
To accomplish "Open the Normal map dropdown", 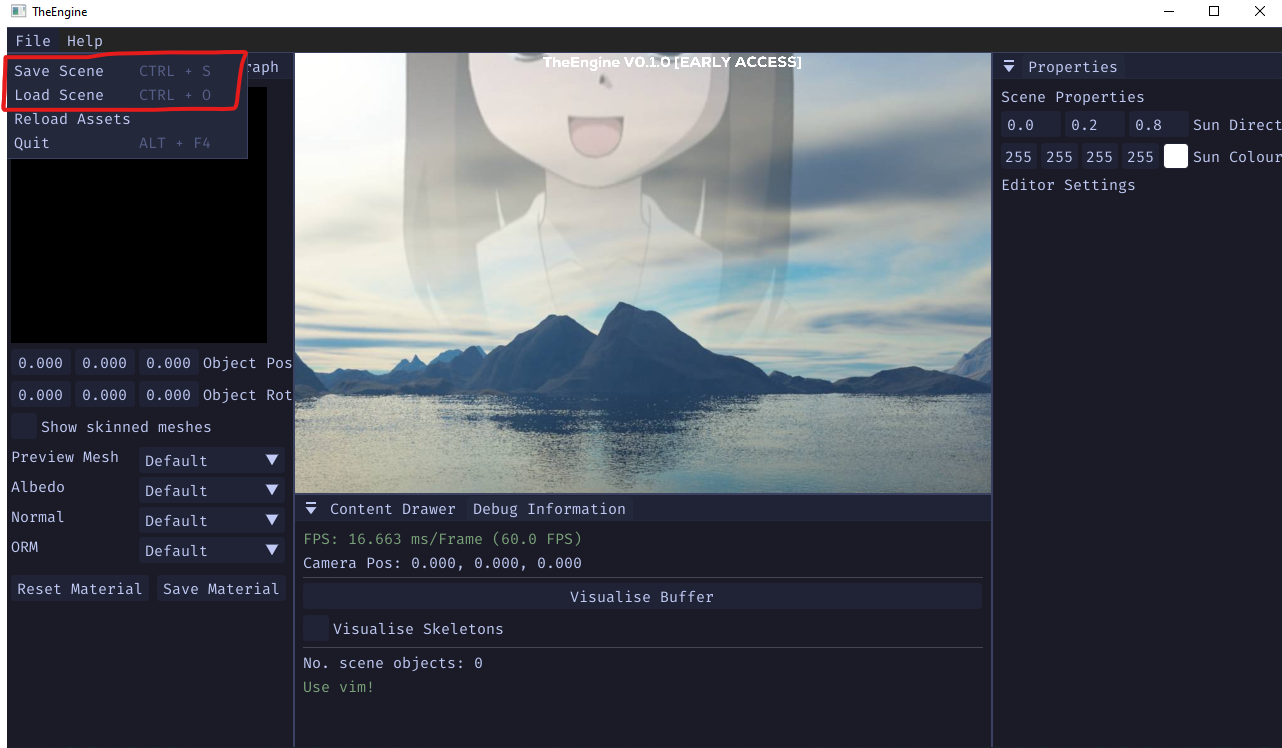I will pos(212,520).
